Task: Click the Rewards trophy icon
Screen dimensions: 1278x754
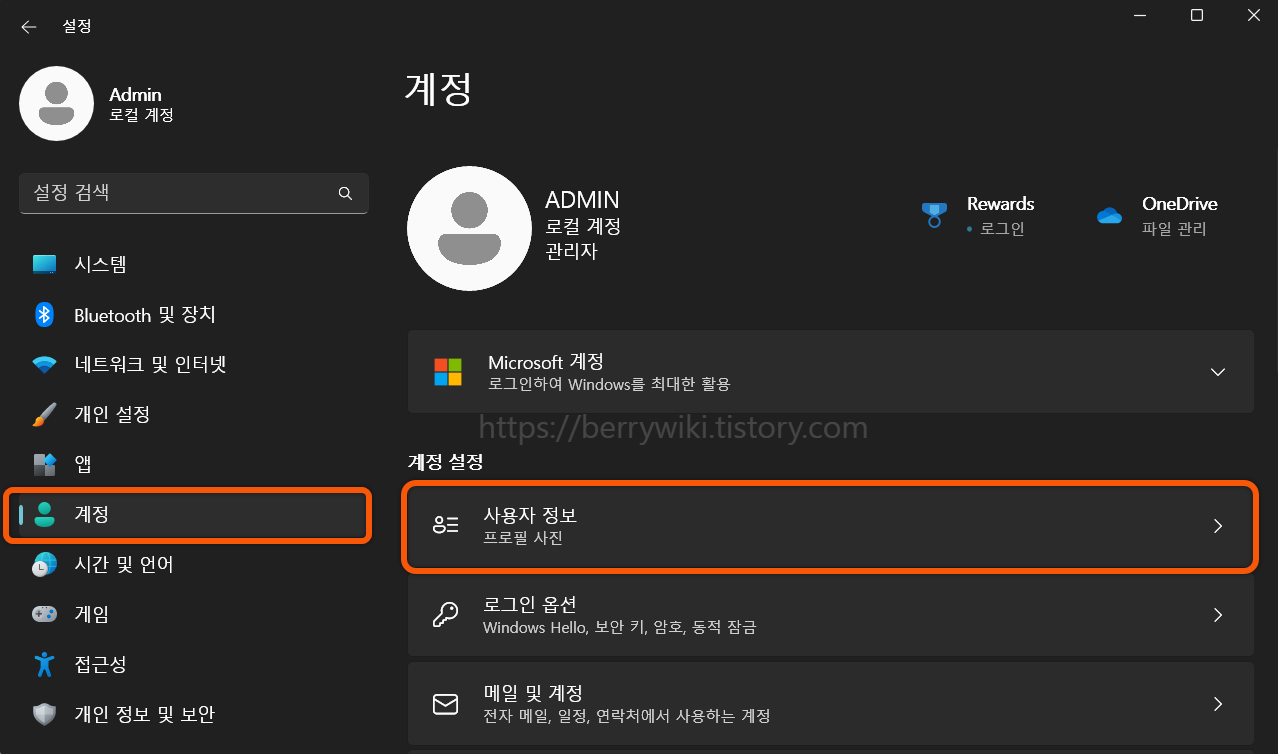Action: [x=933, y=213]
